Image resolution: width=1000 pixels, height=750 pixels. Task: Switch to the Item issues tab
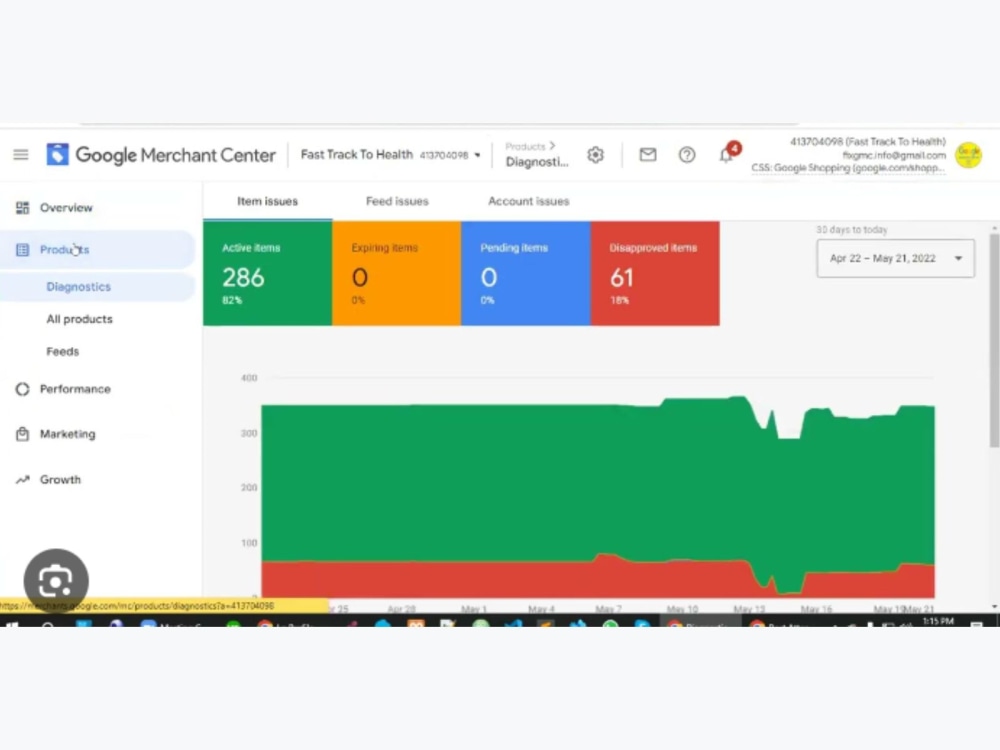click(267, 202)
